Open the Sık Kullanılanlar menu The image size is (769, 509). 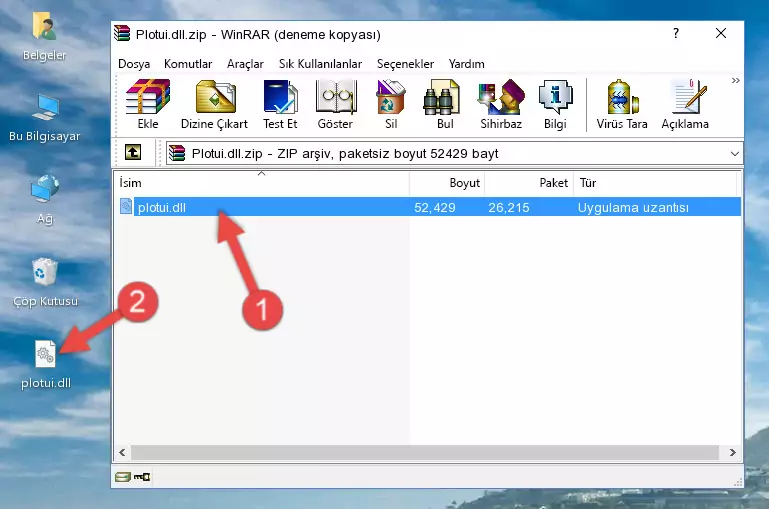point(320,64)
